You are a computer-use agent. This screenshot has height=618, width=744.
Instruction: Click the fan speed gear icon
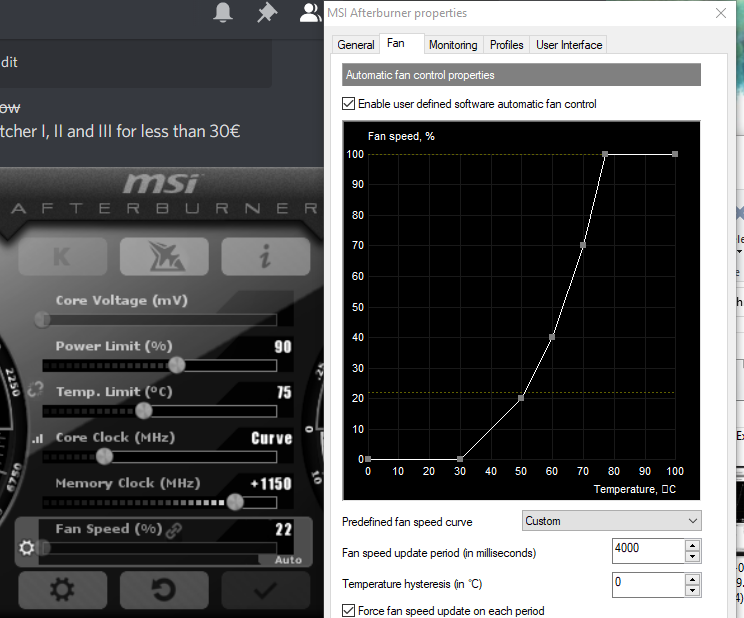[x=27, y=548]
